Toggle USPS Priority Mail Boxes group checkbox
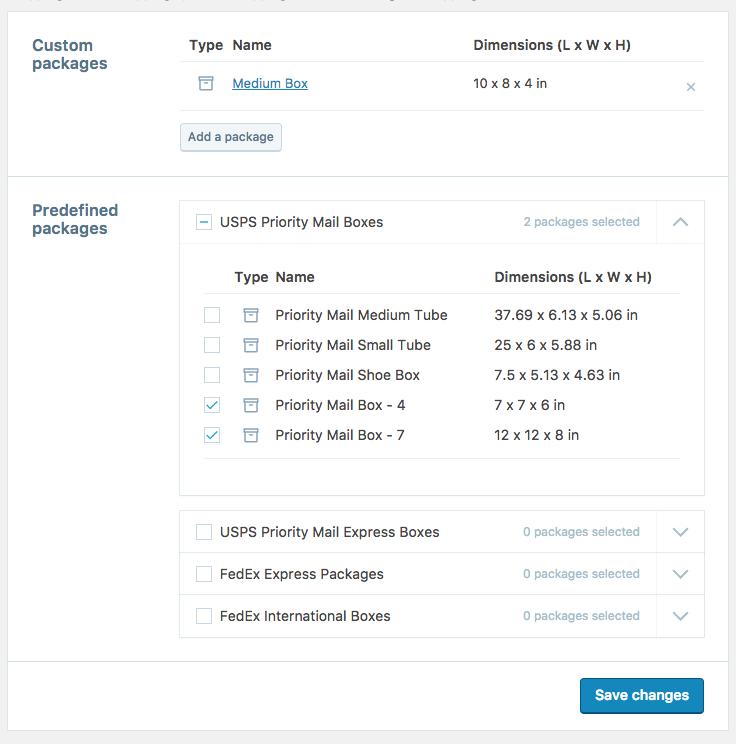Image resolution: width=736 pixels, height=744 pixels. coord(204,222)
